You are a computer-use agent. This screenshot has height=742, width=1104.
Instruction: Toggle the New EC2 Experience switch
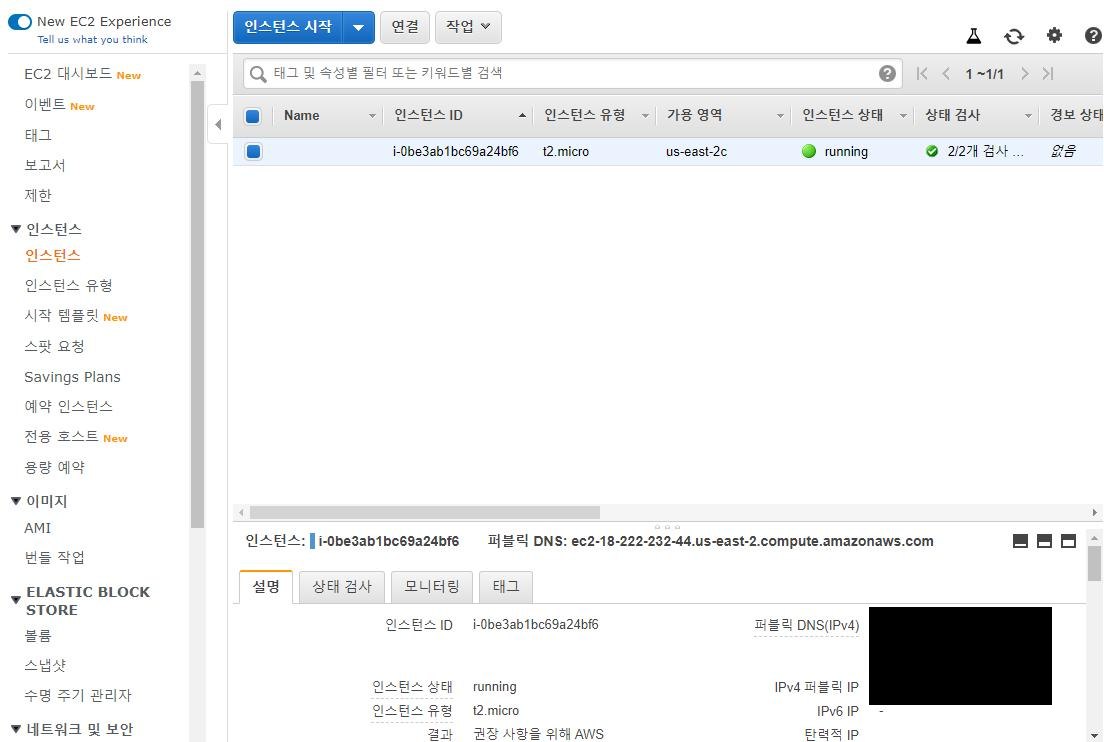click(x=20, y=22)
